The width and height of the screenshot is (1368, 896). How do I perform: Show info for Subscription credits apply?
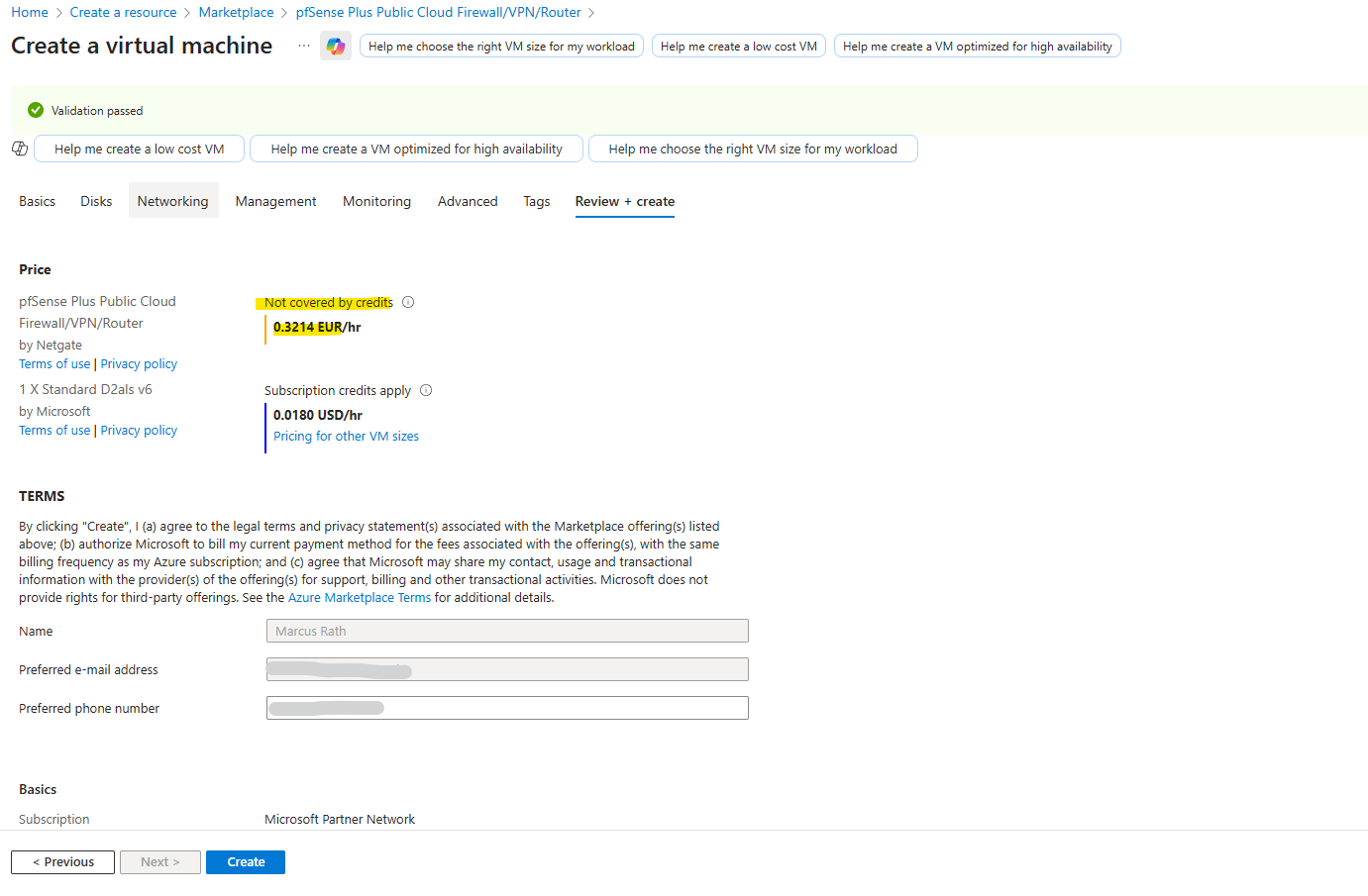click(426, 390)
